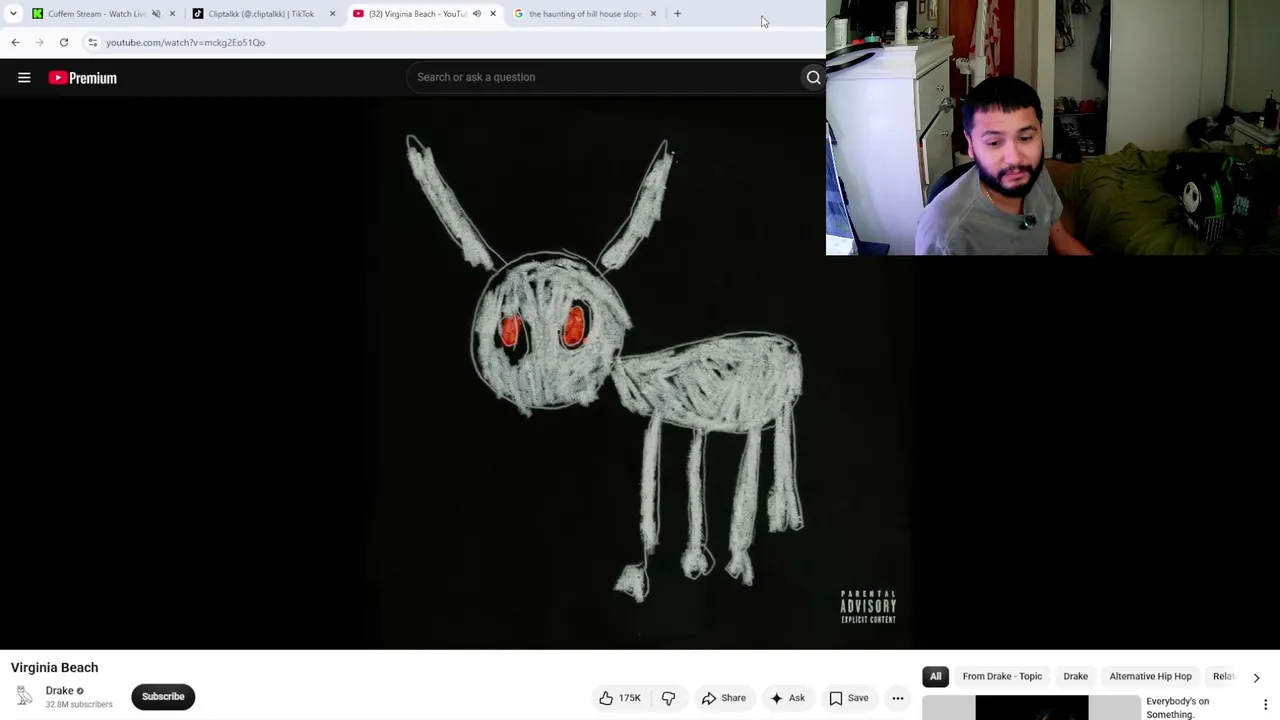Screen dimensions: 1280x720
Task: Close the Virginia Beach YouTube tab
Action: [x=492, y=14]
